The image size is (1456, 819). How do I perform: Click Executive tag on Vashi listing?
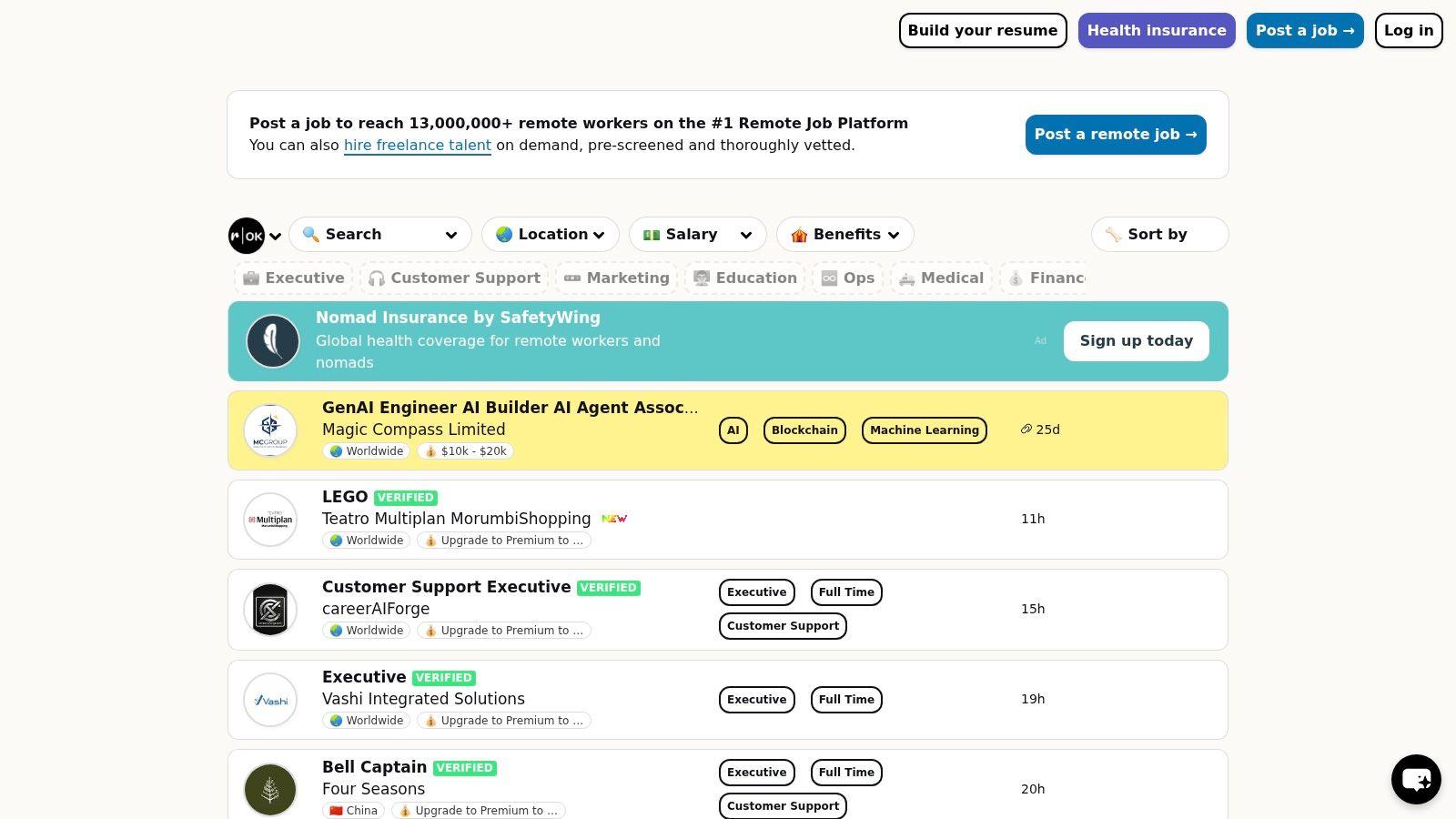pyautogui.click(x=757, y=700)
